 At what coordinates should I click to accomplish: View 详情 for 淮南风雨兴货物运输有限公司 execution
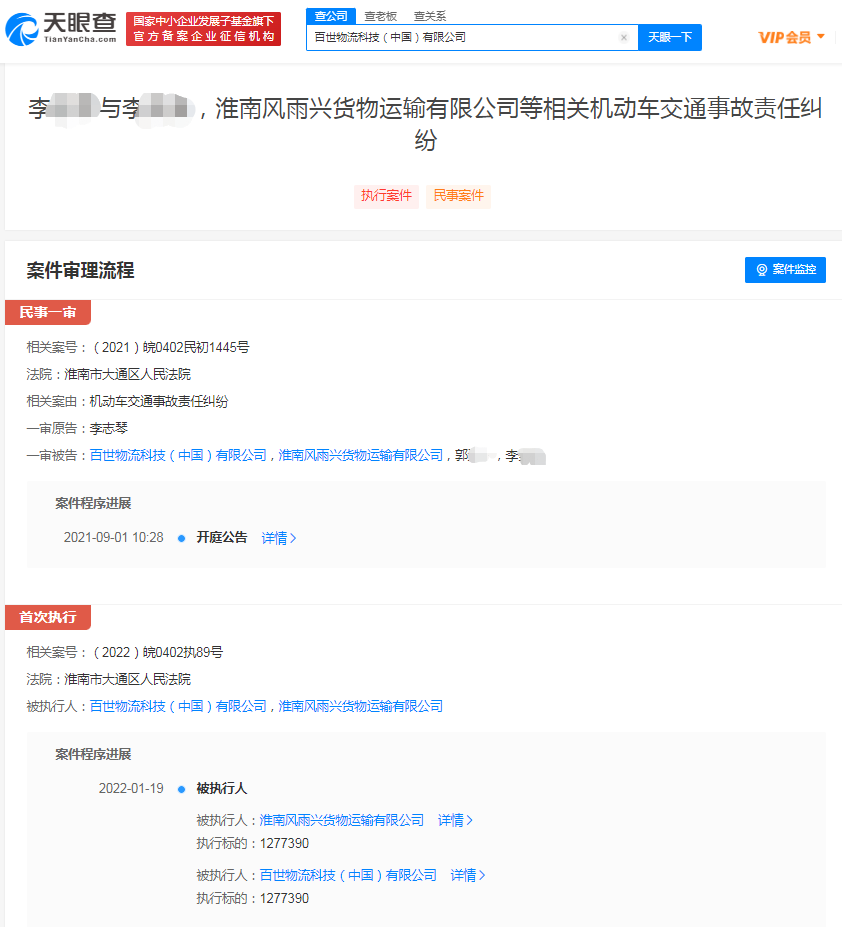tap(455, 820)
